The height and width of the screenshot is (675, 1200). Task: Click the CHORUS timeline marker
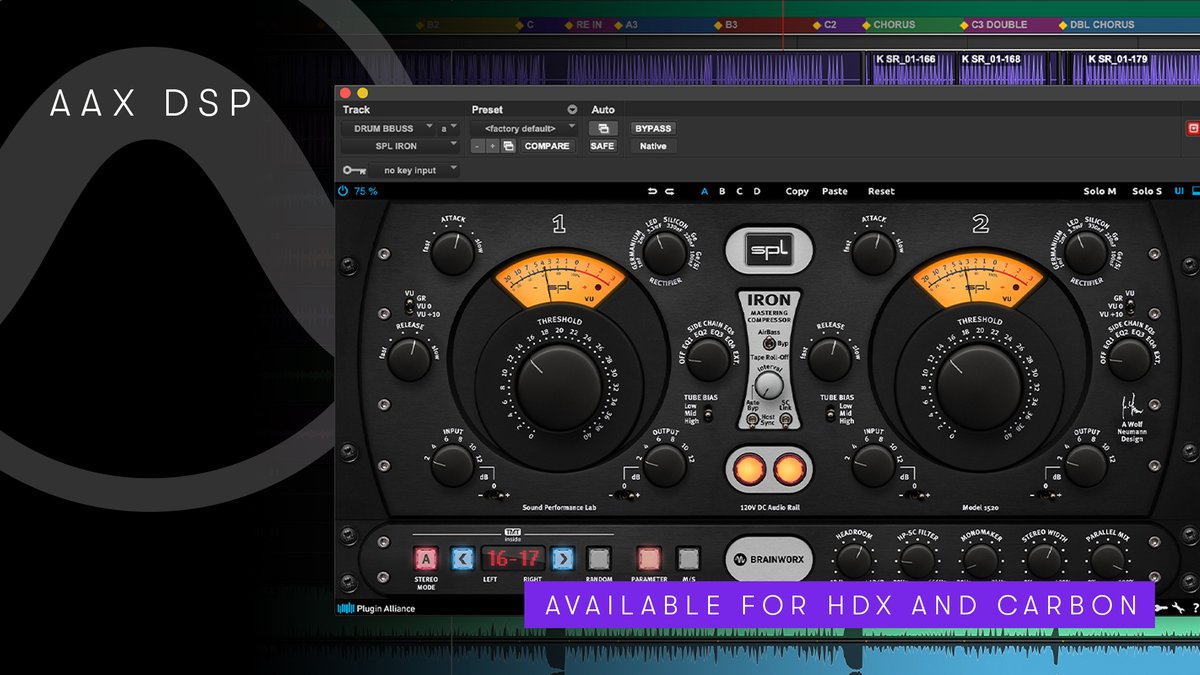click(x=893, y=24)
